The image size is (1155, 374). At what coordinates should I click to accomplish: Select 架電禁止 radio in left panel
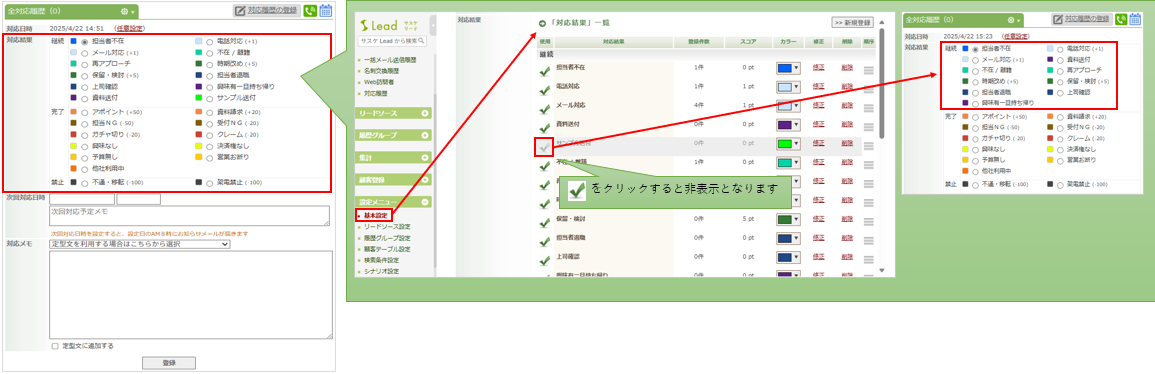coord(210,183)
